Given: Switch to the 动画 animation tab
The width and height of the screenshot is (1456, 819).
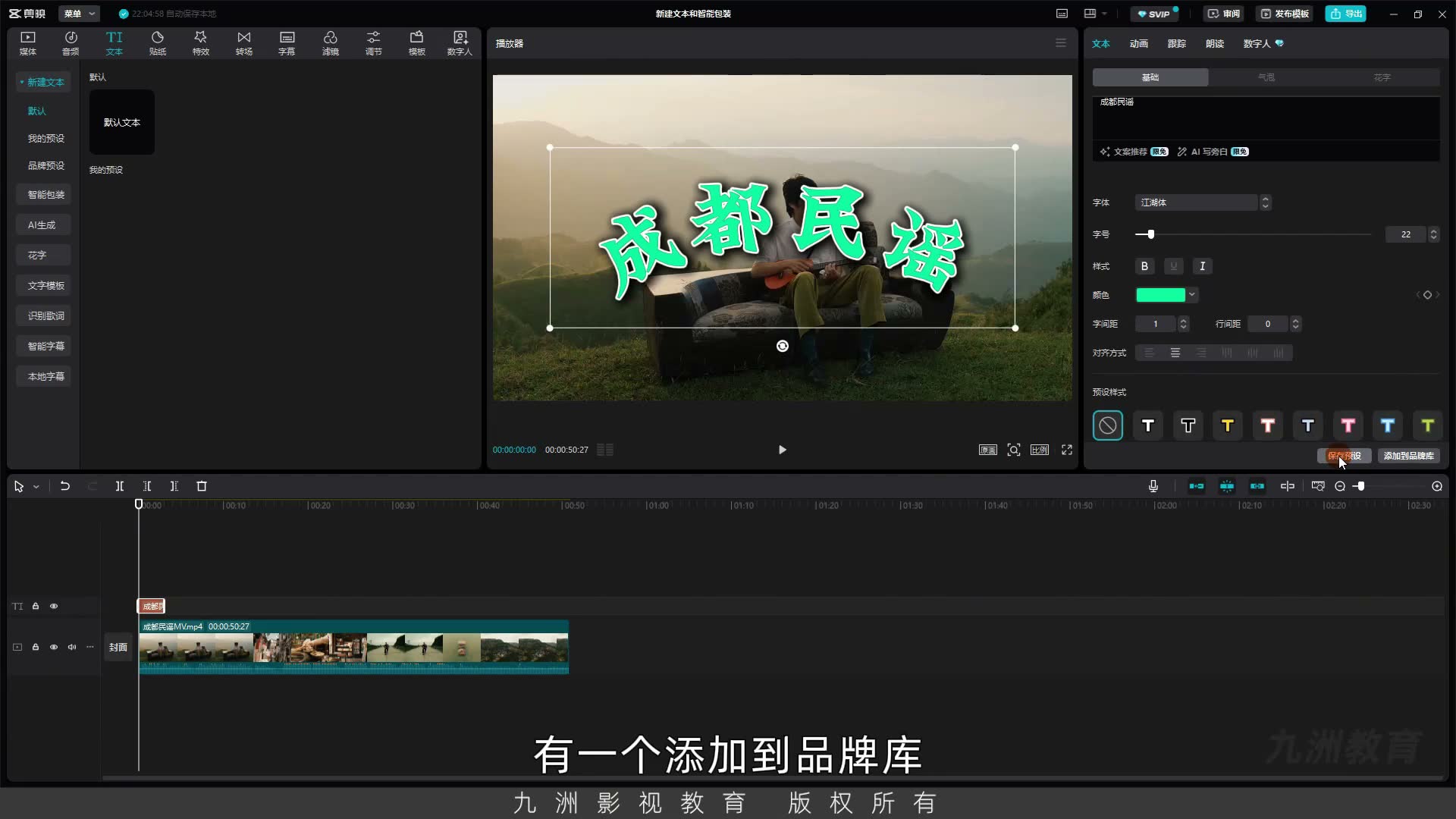Looking at the screenshot, I should click(1139, 43).
